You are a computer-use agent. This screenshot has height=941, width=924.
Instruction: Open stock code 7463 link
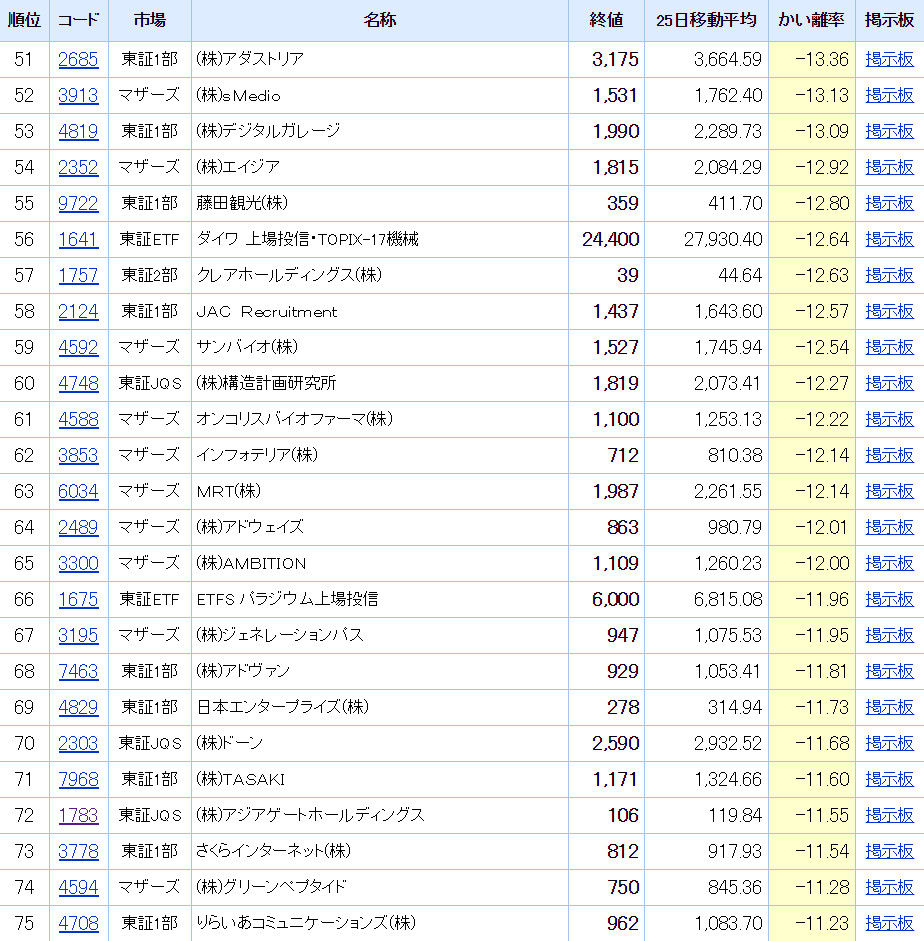78,672
